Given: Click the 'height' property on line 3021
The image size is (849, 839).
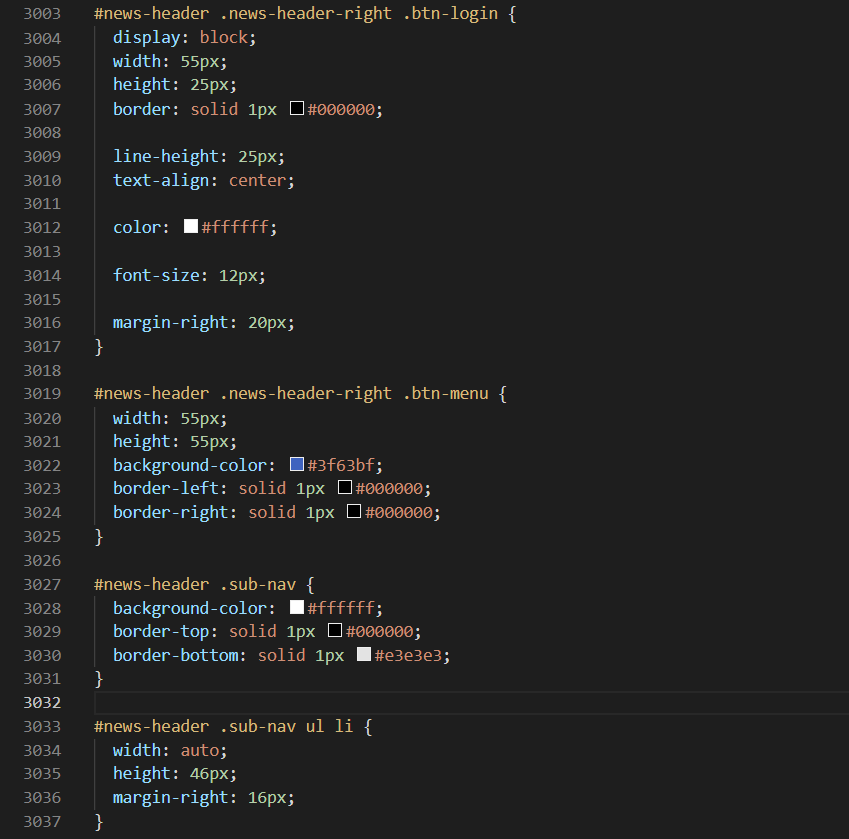Looking at the screenshot, I should coord(142,442).
